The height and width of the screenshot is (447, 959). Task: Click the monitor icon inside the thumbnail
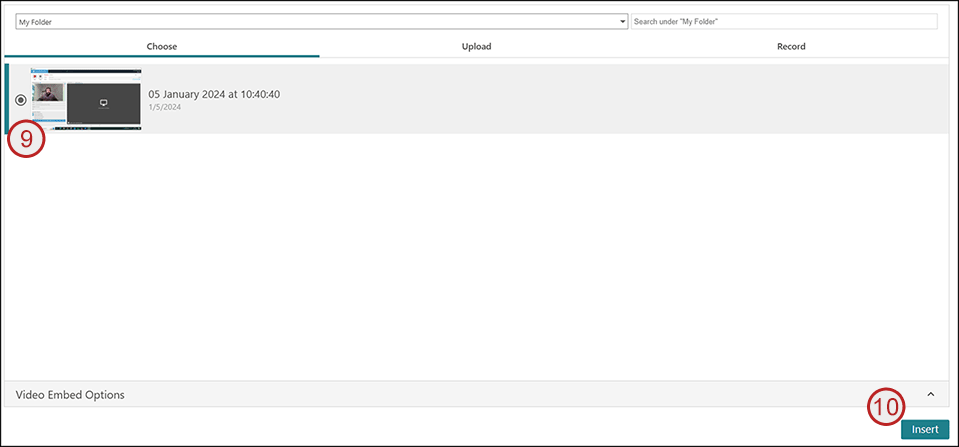click(x=103, y=103)
